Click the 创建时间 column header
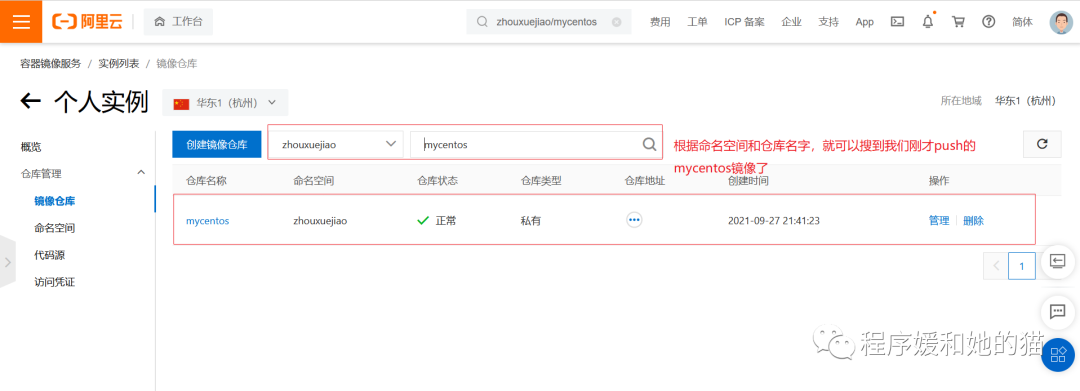This screenshot has width=1080, height=391. (748, 181)
